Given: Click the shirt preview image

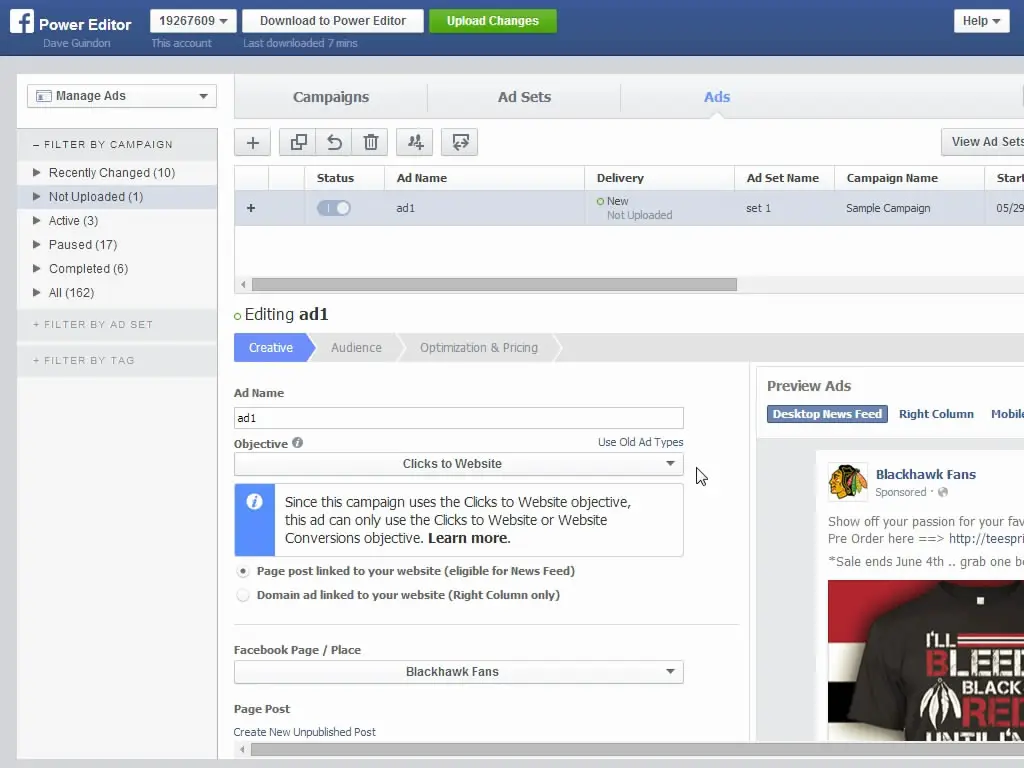Looking at the screenshot, I should [925, 660].
